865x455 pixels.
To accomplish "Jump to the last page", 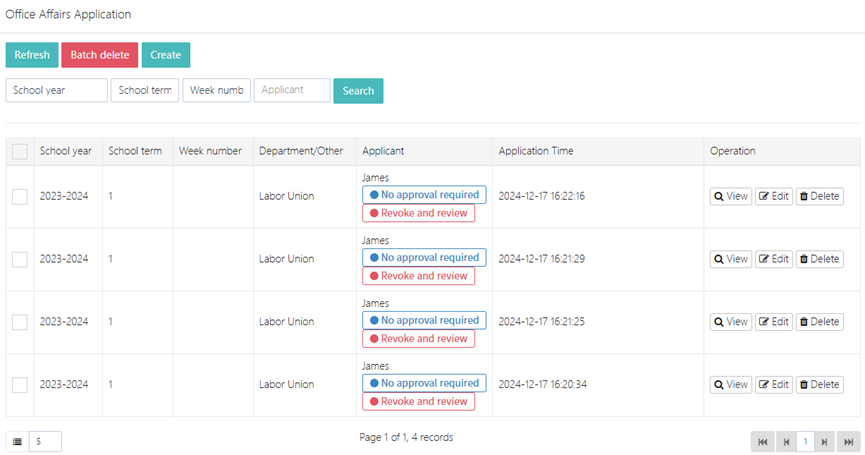I will pos(848,441).
